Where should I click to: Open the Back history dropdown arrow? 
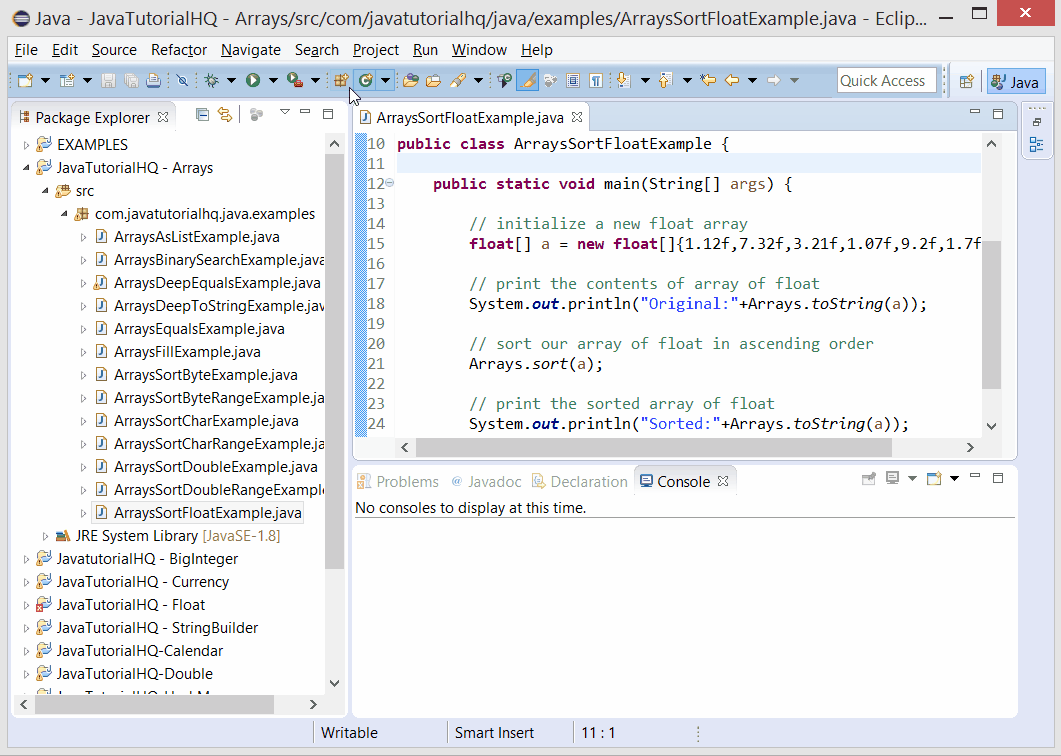pyautogui.click(x=752, y=81)
